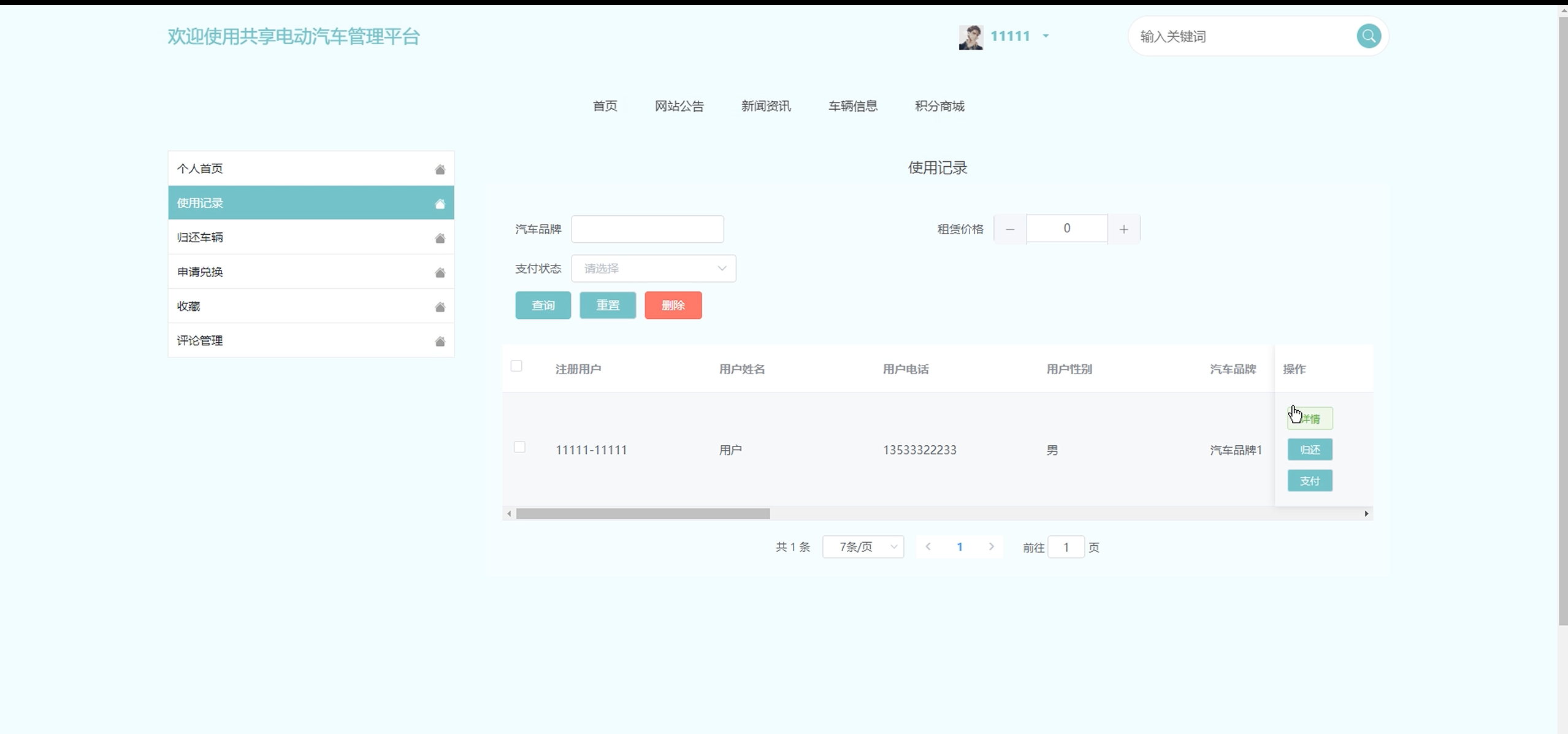This screenshot has height=734, width=1568.
Task: Focus the 汽车品牌 input field
Action: click(647, 229)
